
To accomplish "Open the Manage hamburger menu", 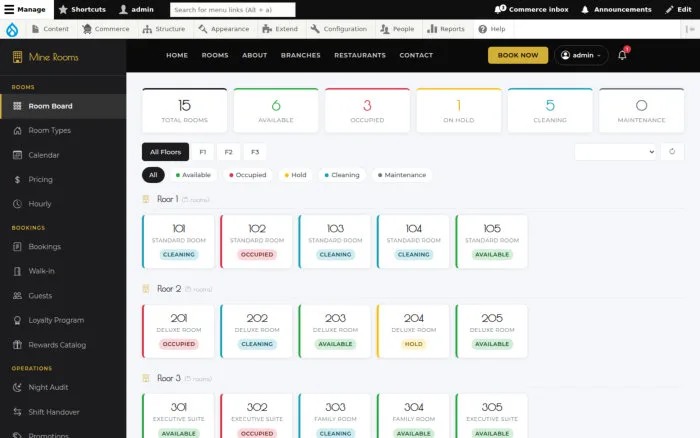I will [25, 9].
